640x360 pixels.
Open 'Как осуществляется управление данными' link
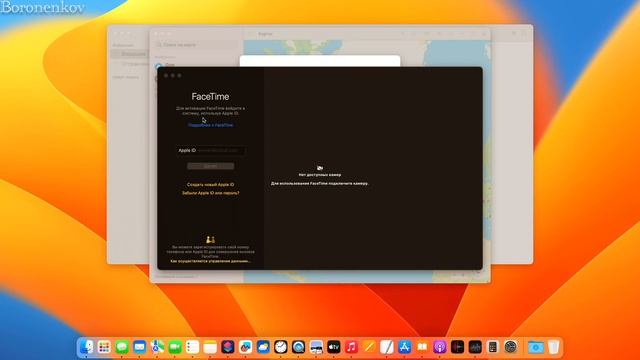pos(211,261)
